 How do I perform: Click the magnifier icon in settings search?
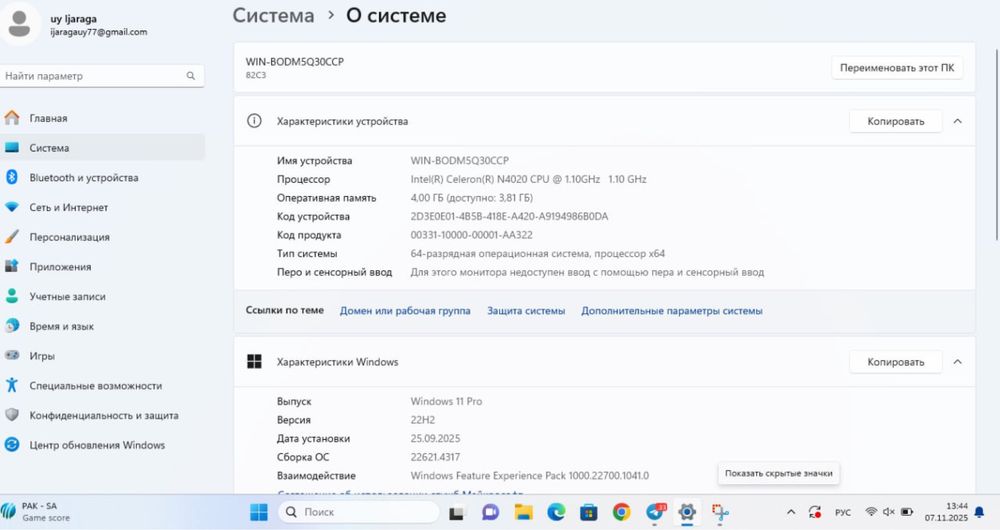click(x=191, y=76)
